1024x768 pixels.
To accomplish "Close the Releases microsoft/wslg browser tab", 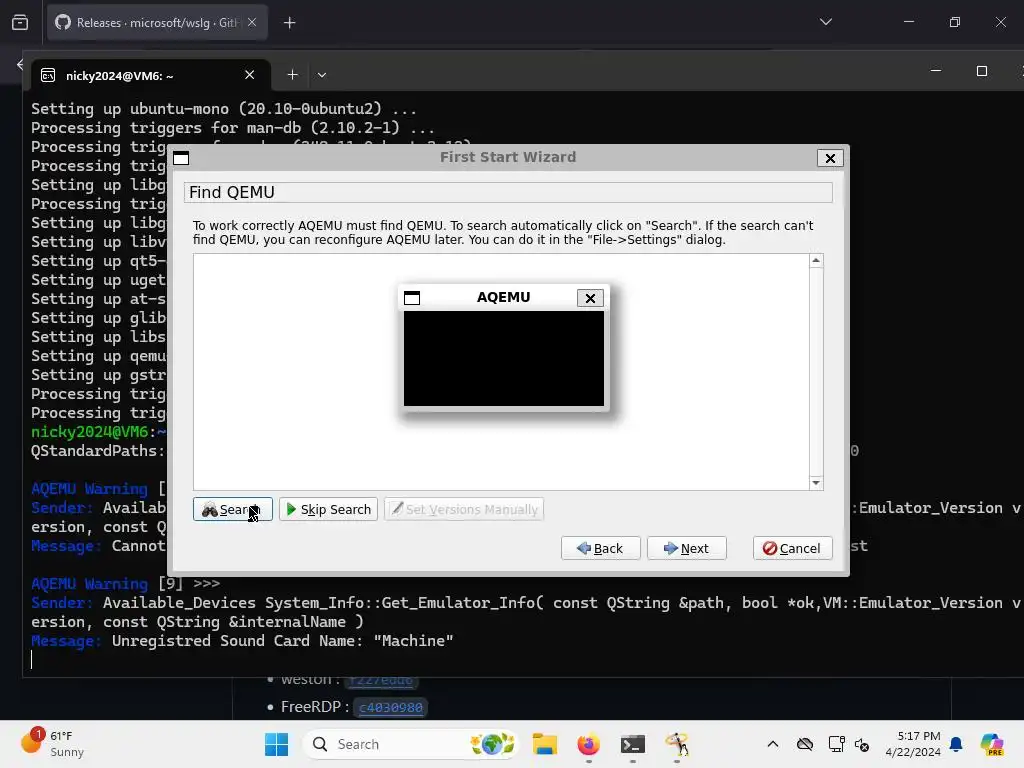I will tap(252, 22).
